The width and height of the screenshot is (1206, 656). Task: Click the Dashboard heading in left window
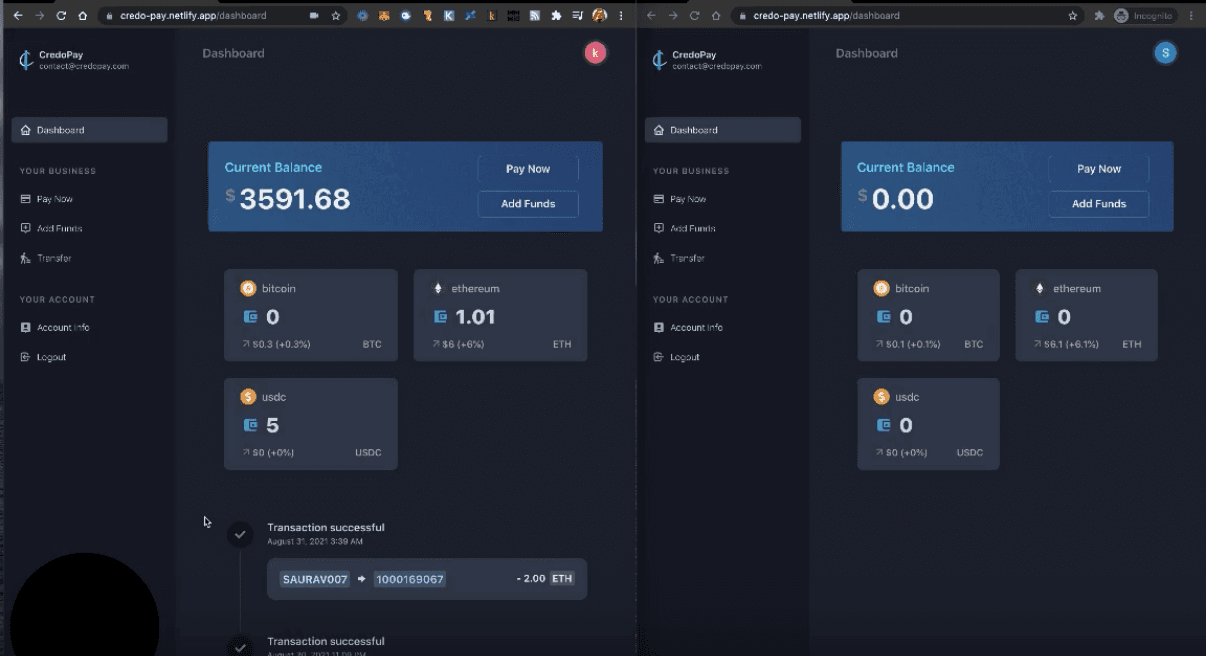(233, 53)
